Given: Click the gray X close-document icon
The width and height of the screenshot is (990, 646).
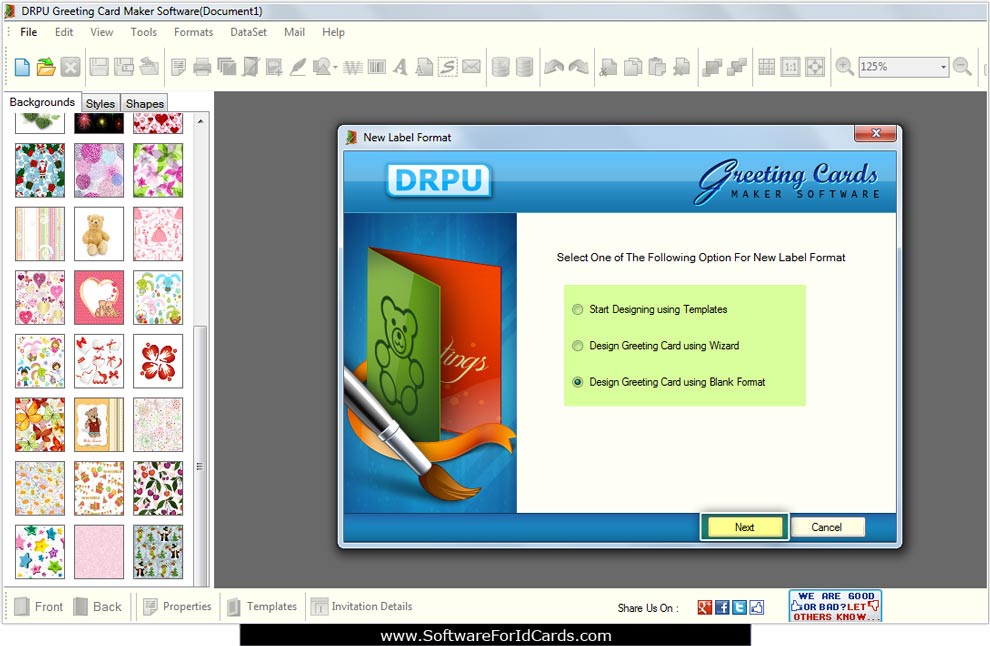Looking at the screenshot, I should click(x=71, y=66).
